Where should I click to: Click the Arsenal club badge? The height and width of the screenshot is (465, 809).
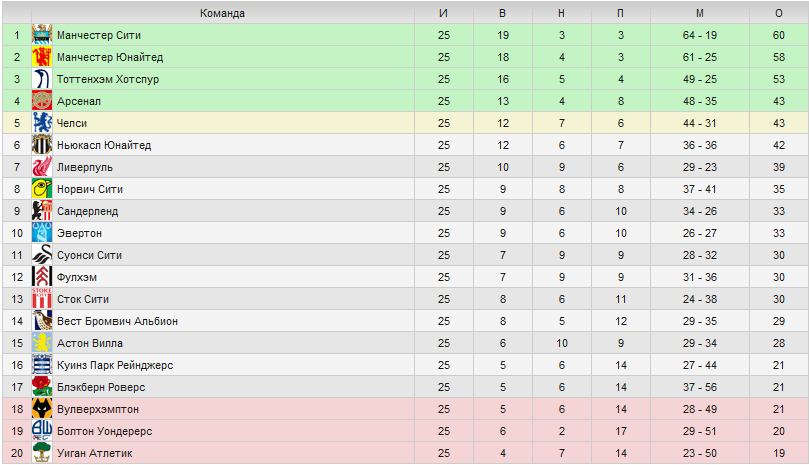coord(42,101)
